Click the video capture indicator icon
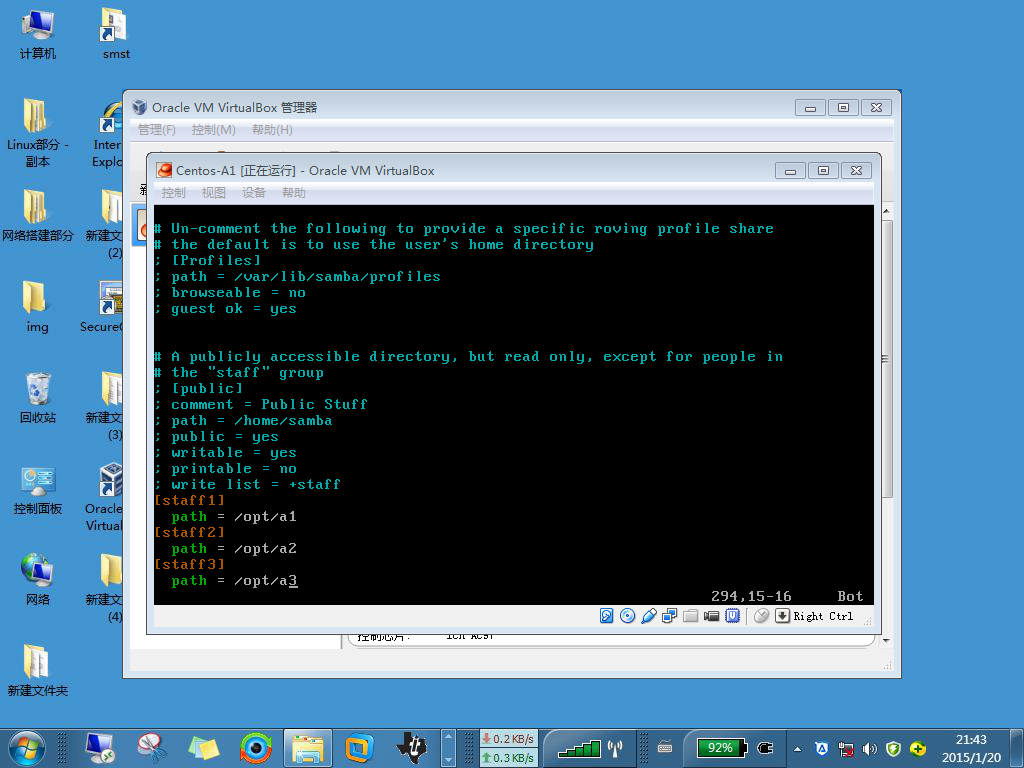The width and height of the screenshot is (1024, 768). tap(711, 616)
